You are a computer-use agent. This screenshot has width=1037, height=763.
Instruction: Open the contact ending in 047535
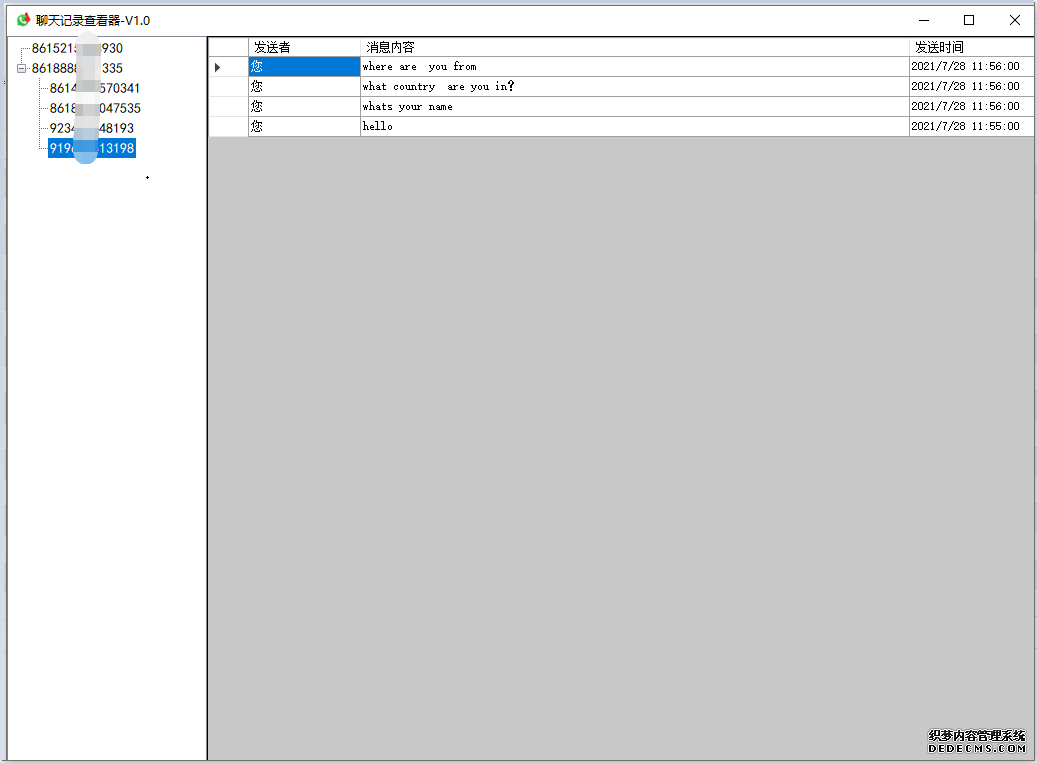95,108
